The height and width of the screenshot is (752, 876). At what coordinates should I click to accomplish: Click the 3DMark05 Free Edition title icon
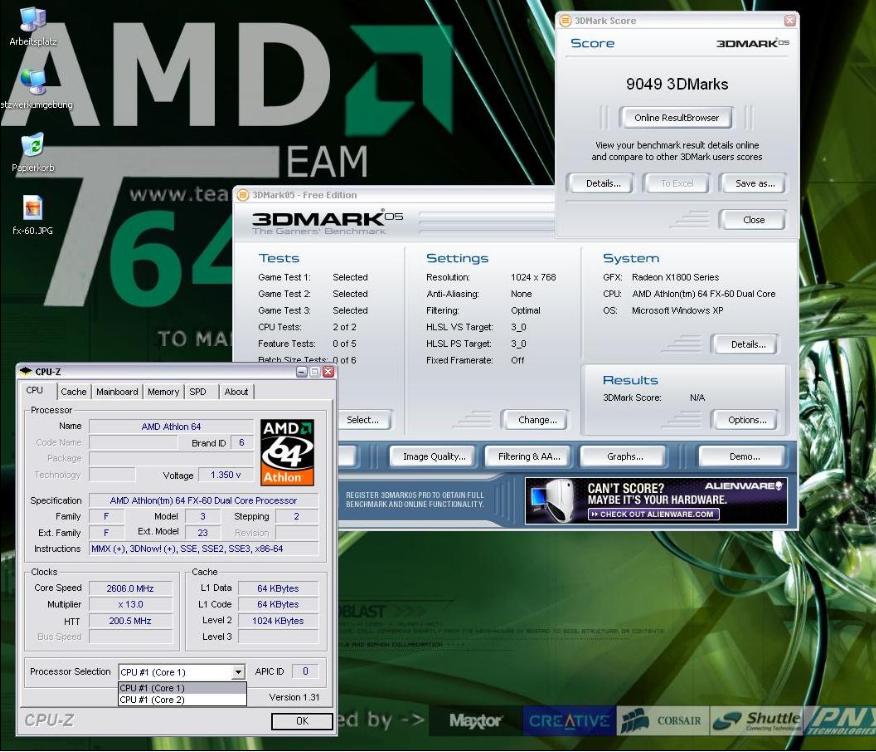click(x=243, y=195)
